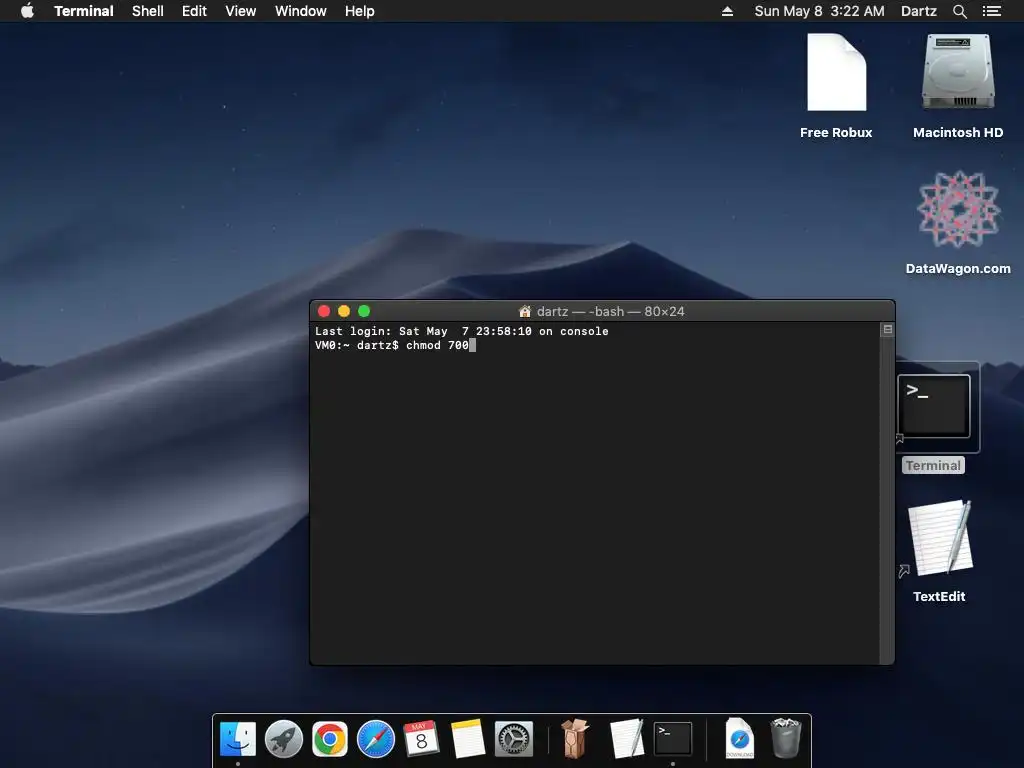Click the split pane button in Terminal
The height and width of the screenshot is (768, 1024).
click(x=888, y=329)
